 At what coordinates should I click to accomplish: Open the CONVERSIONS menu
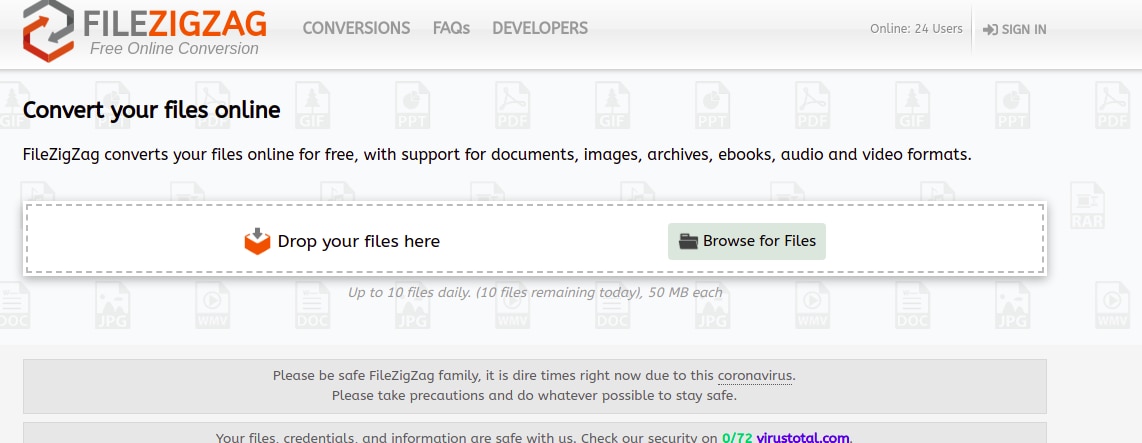(x=356, y=28)
